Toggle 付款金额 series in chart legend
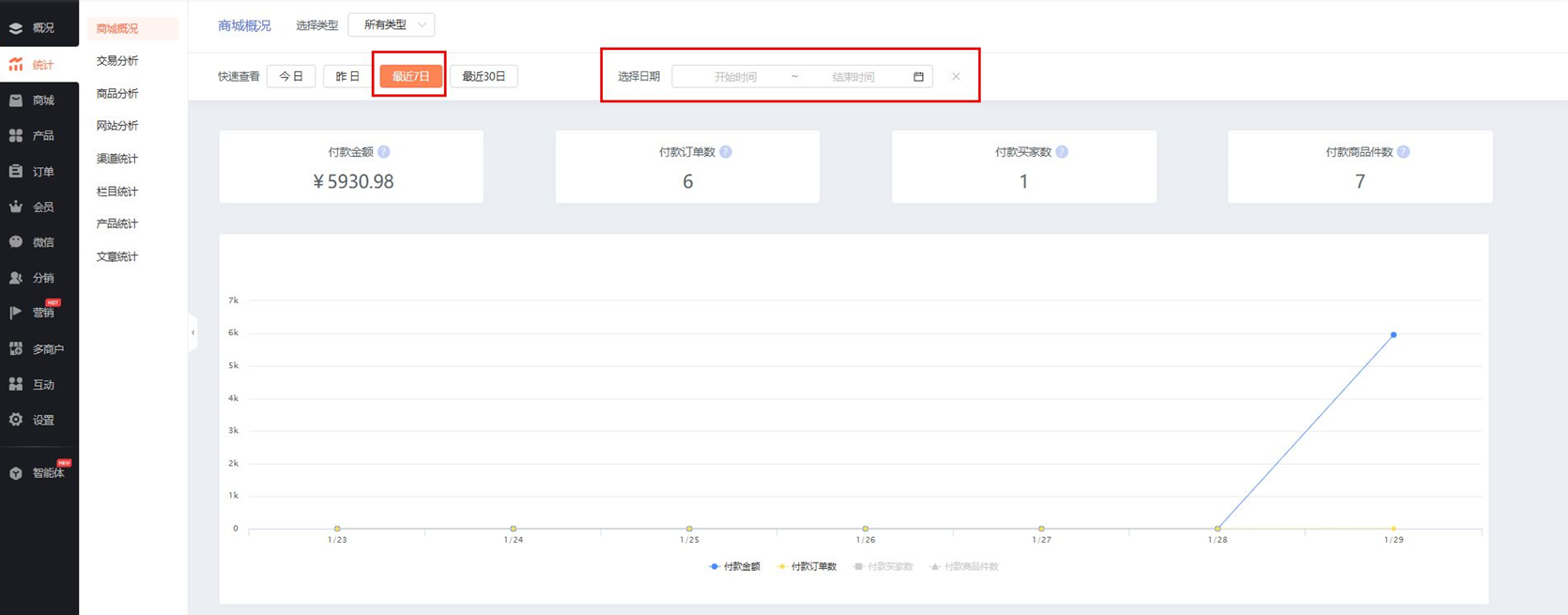The image size is (1568, 615). (734, 567)
